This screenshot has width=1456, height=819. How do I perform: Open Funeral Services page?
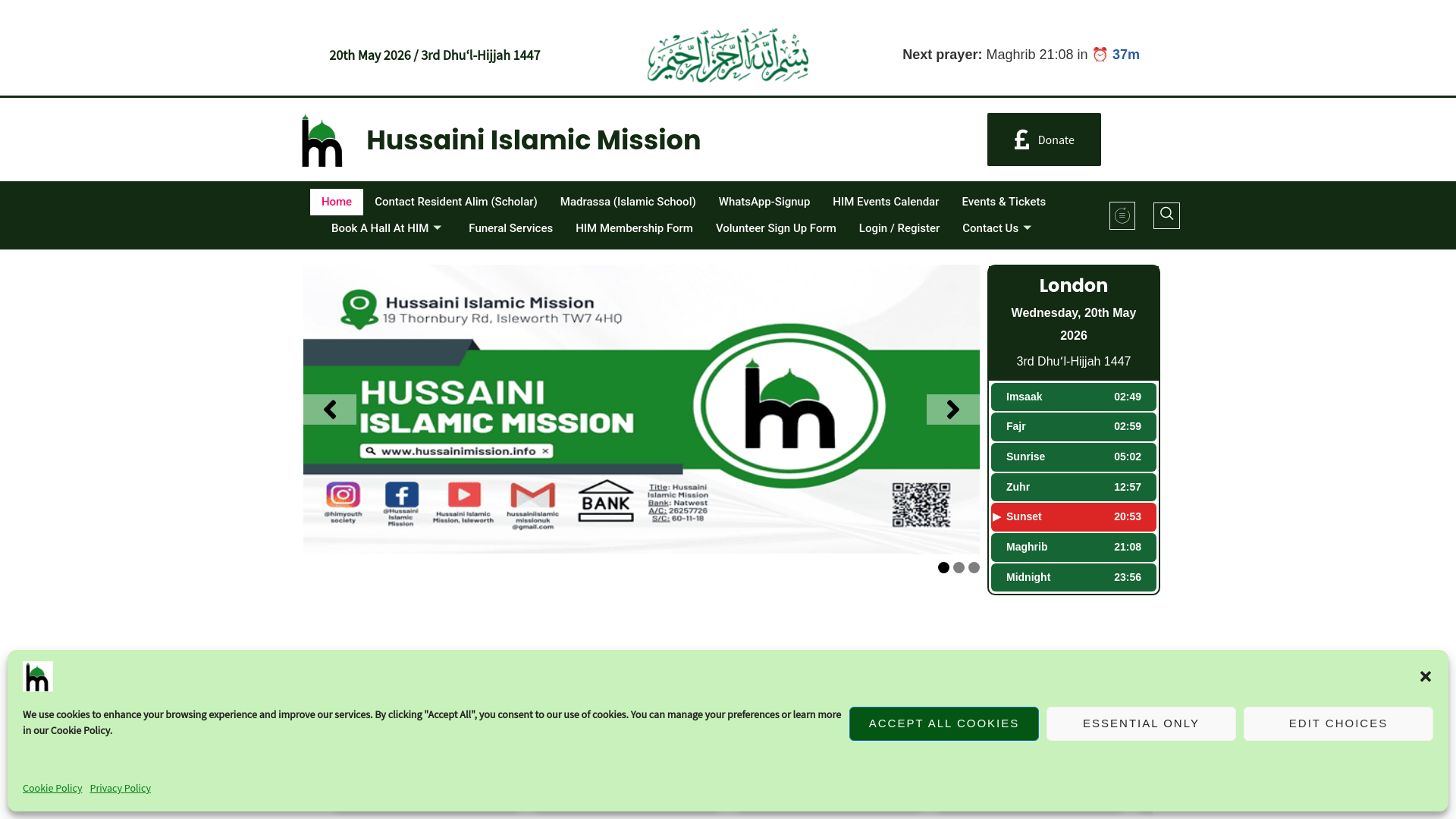click(510, 228)
